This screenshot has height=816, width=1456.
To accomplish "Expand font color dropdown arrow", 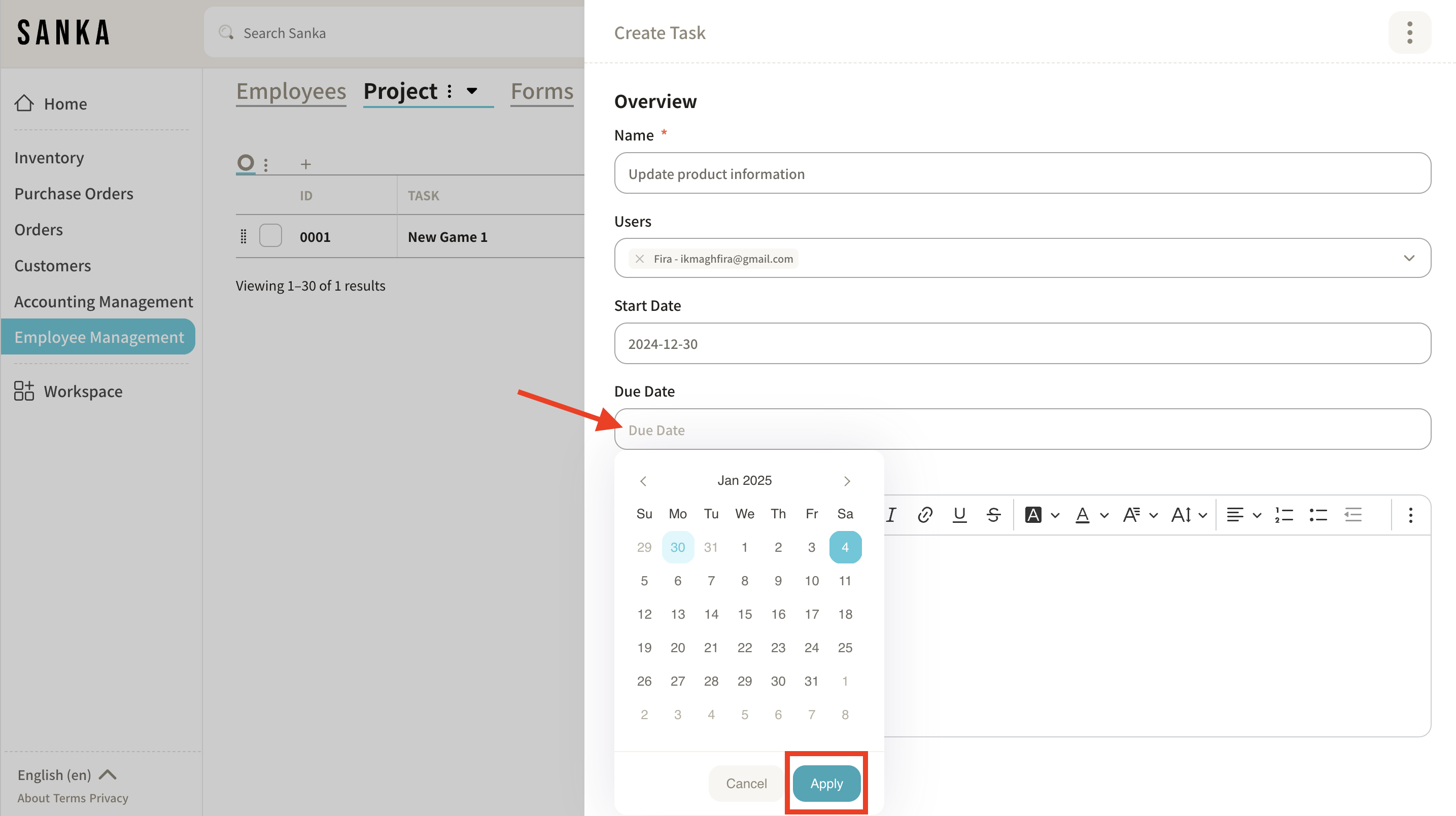I will coord(1104,515).
